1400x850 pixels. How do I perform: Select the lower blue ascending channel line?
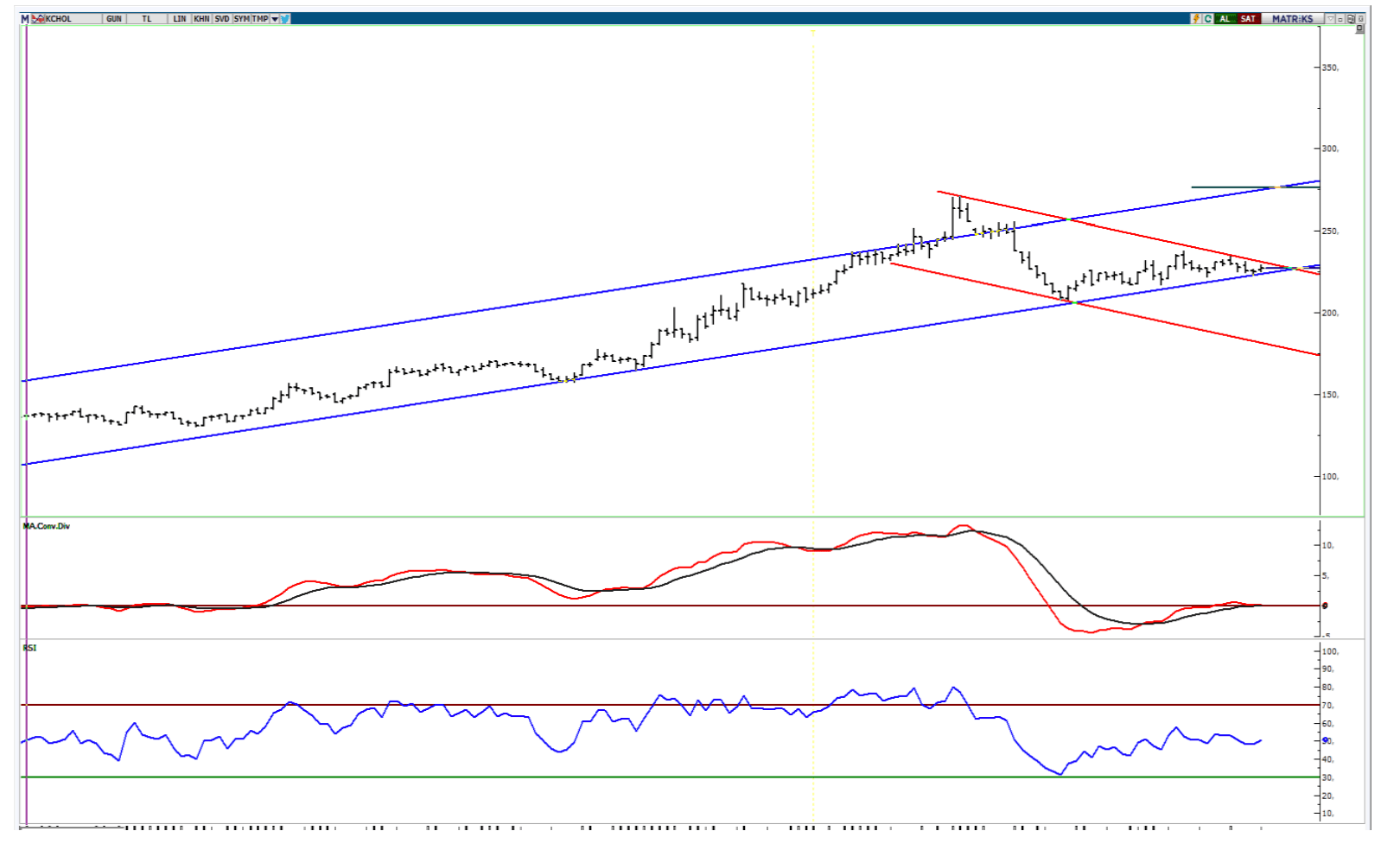point(671,365)
